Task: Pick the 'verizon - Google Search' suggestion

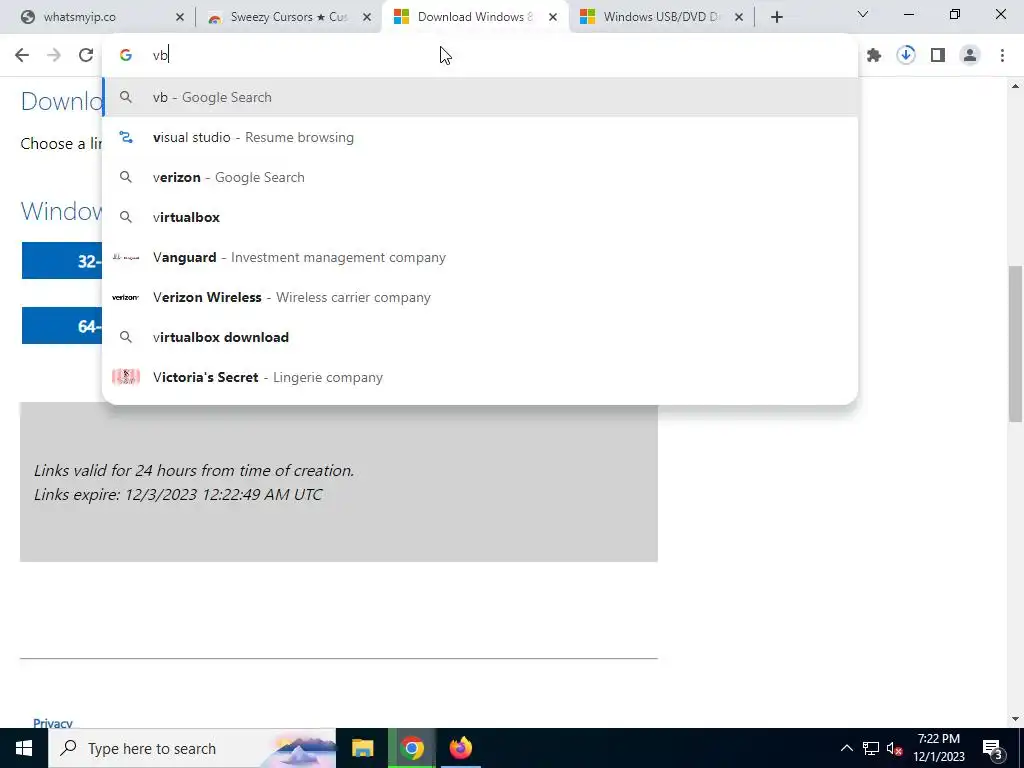Action: coord(480,177)
